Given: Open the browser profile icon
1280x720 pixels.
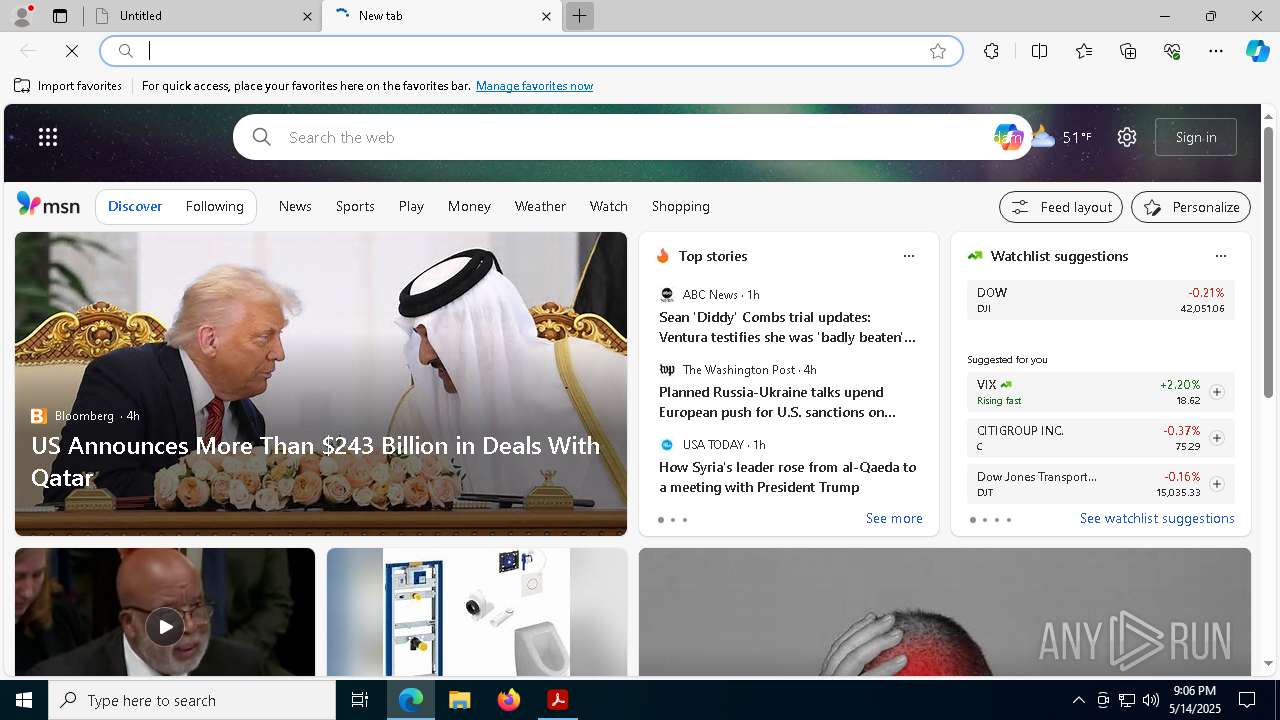Looking at the screenshot, I should 21,16.
